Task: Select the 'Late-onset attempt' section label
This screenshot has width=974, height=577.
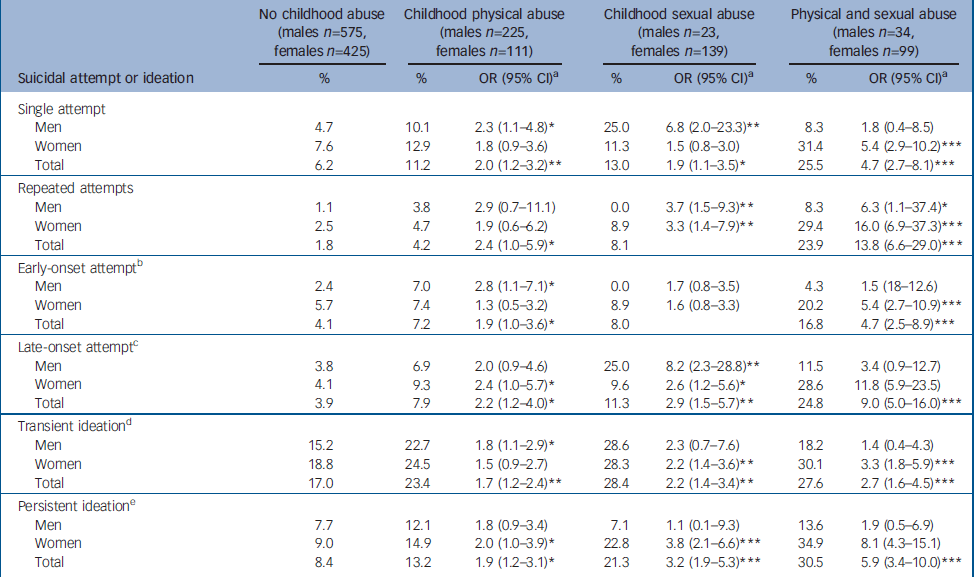Action: (x=70, y=344)
